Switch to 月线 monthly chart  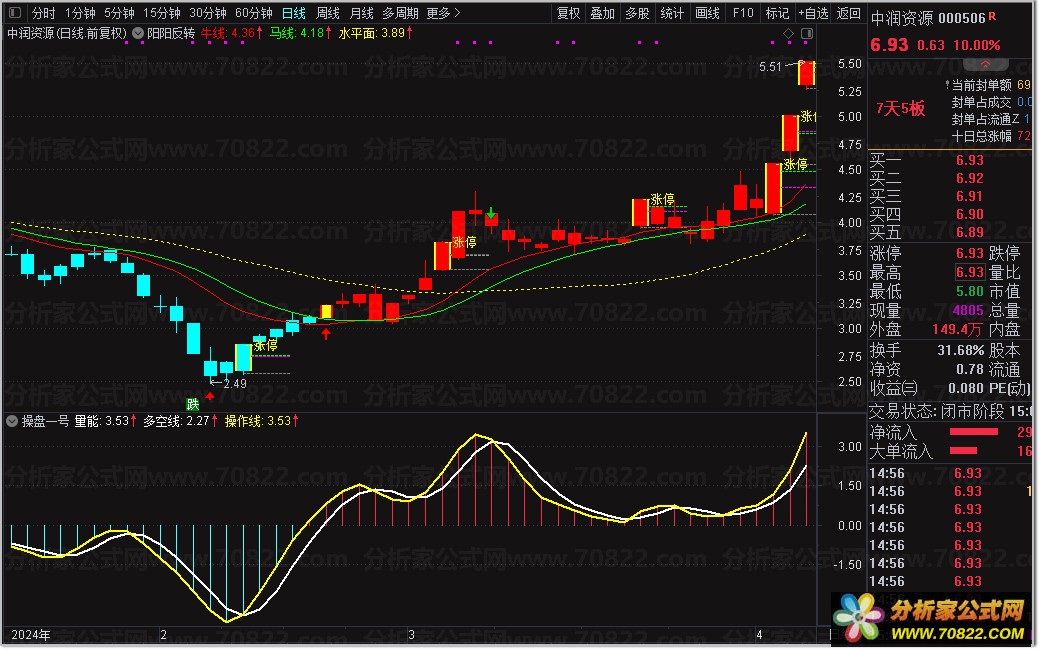[x=362, y=13]
